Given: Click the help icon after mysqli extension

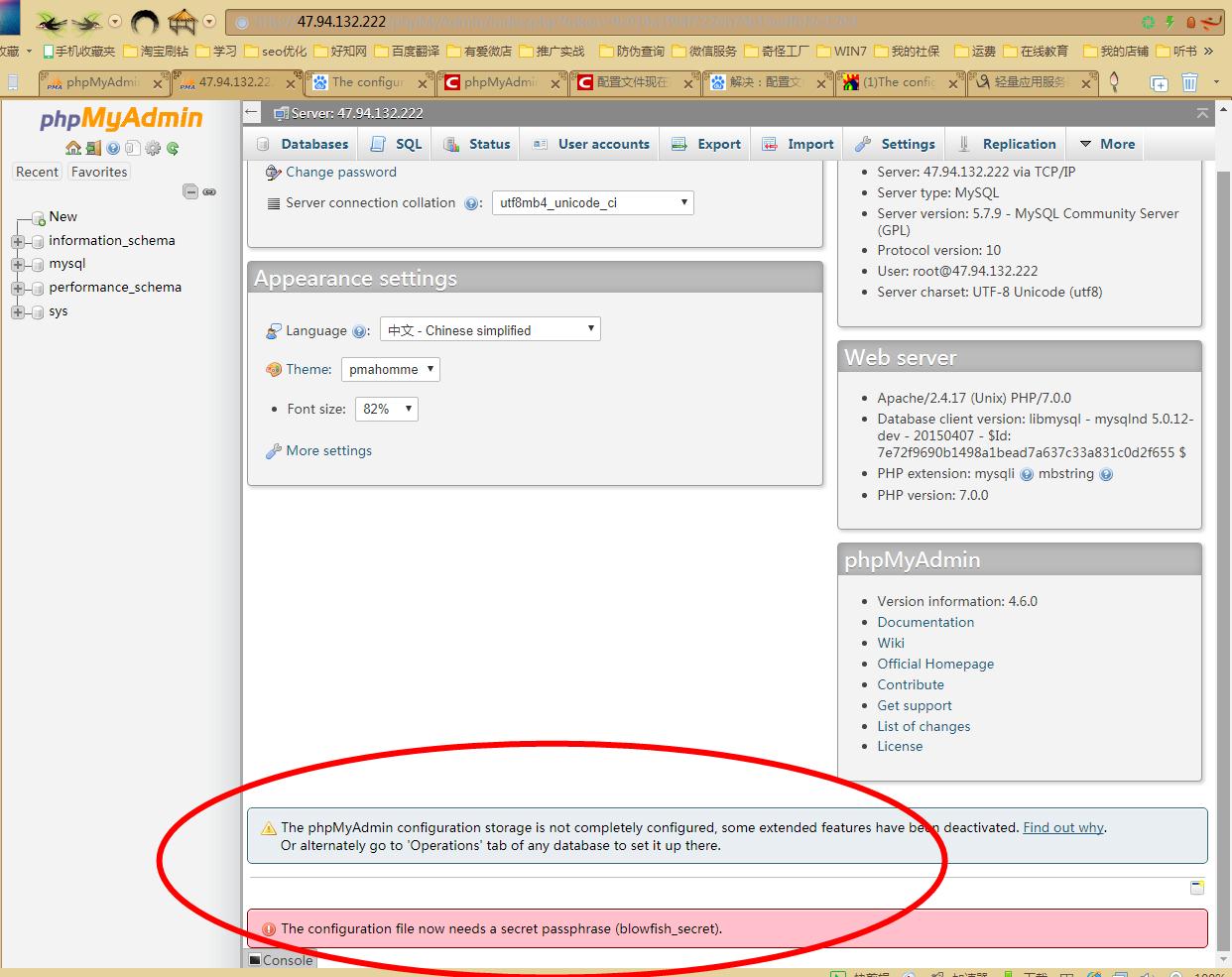Looking at the screenshot, I should coord(1027,474).
